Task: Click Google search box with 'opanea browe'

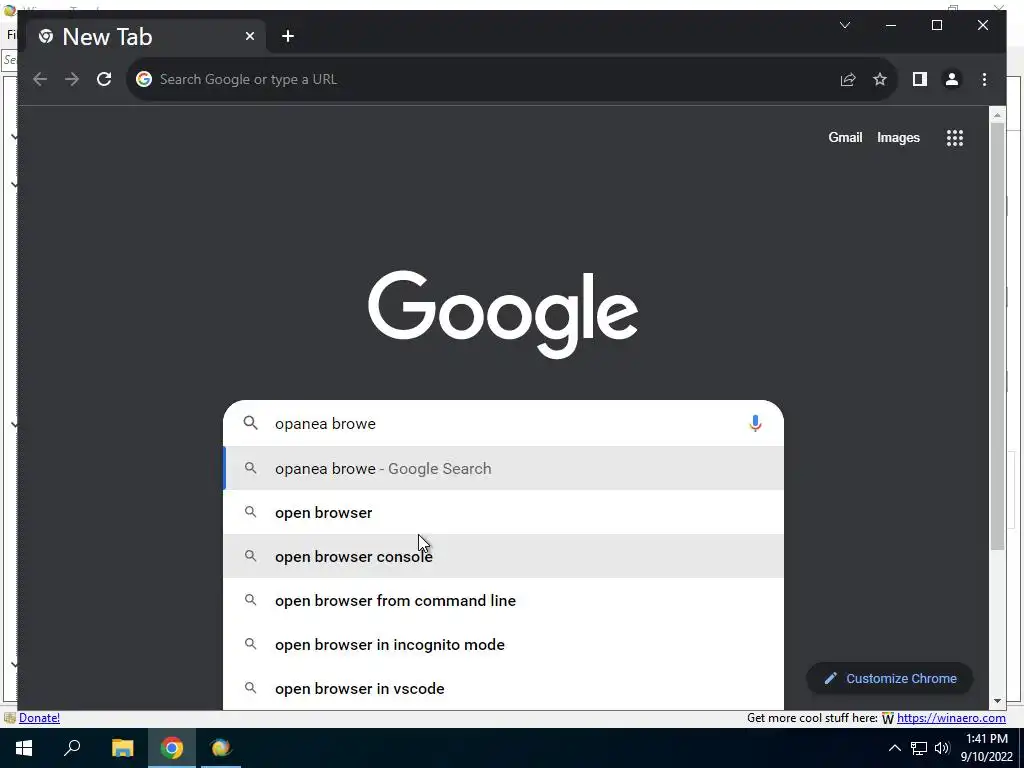Action: pyautogui.click(x=503, y=423)
